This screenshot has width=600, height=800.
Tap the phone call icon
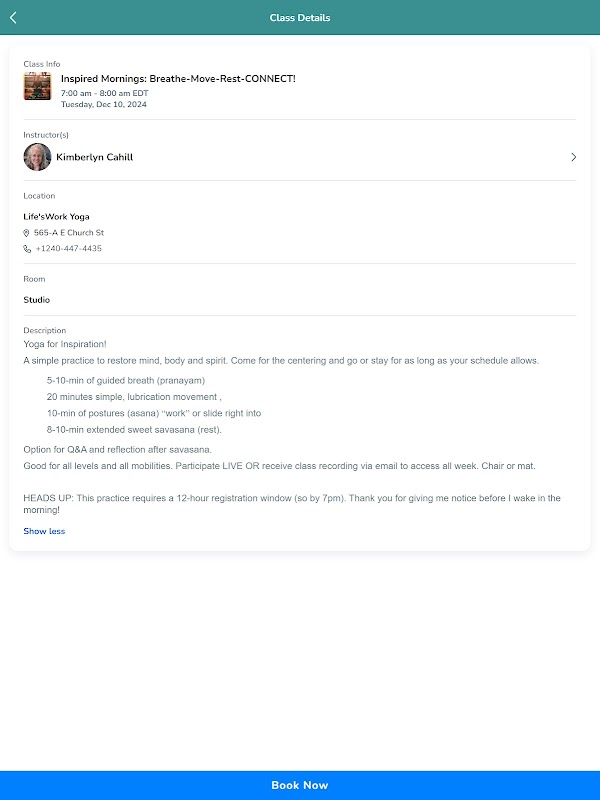point(27,248)
